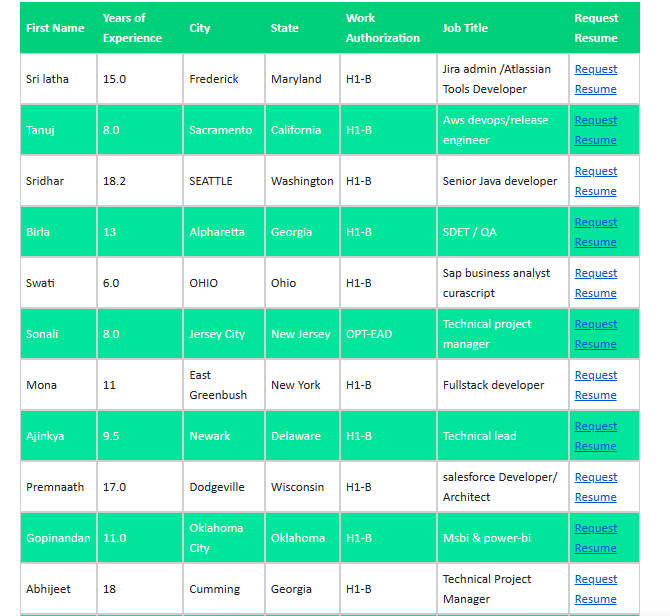Click the Cumming city cell
This screenshot has height=616, width=670.
tap(224, 589)
